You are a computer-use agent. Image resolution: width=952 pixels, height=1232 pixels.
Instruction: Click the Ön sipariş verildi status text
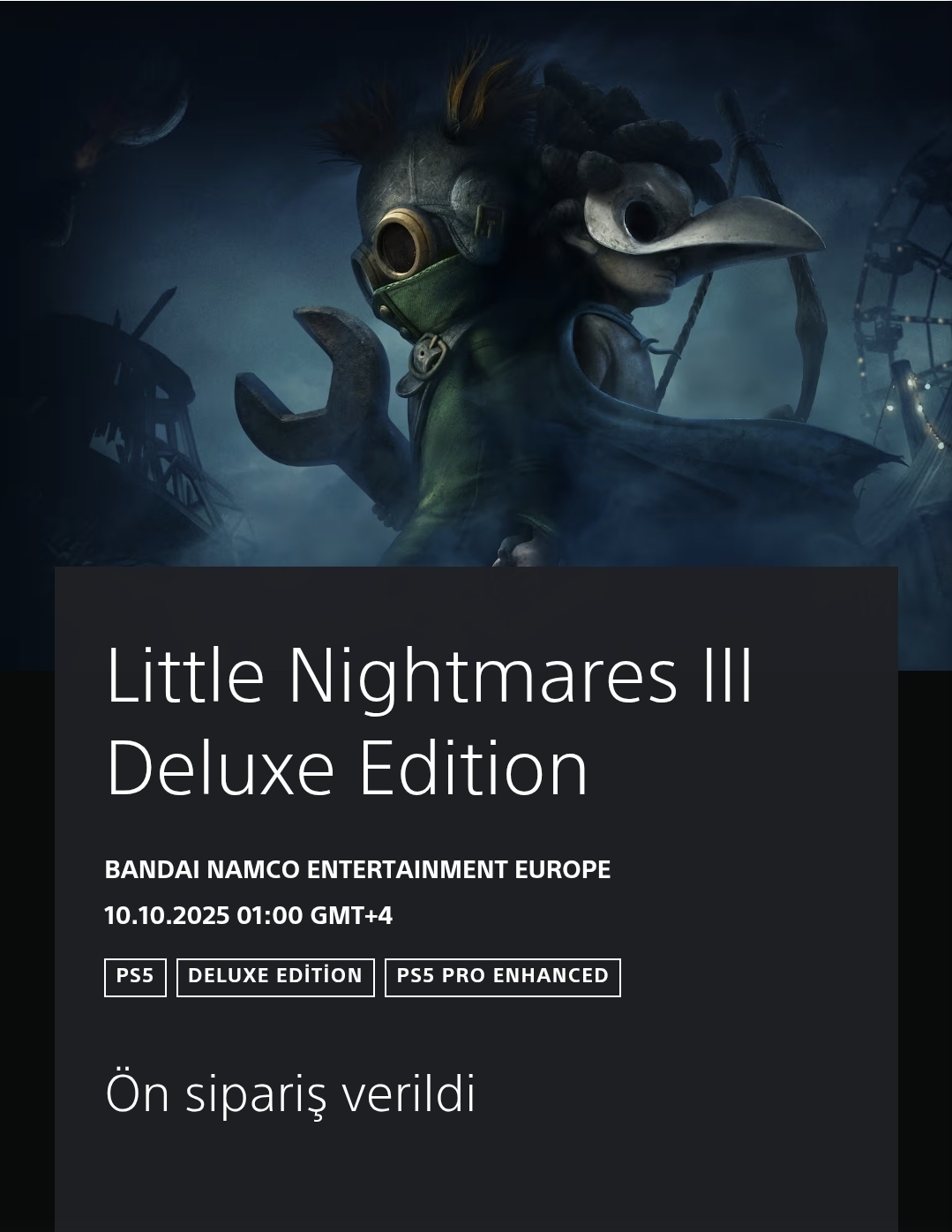tap(290, 1093)
